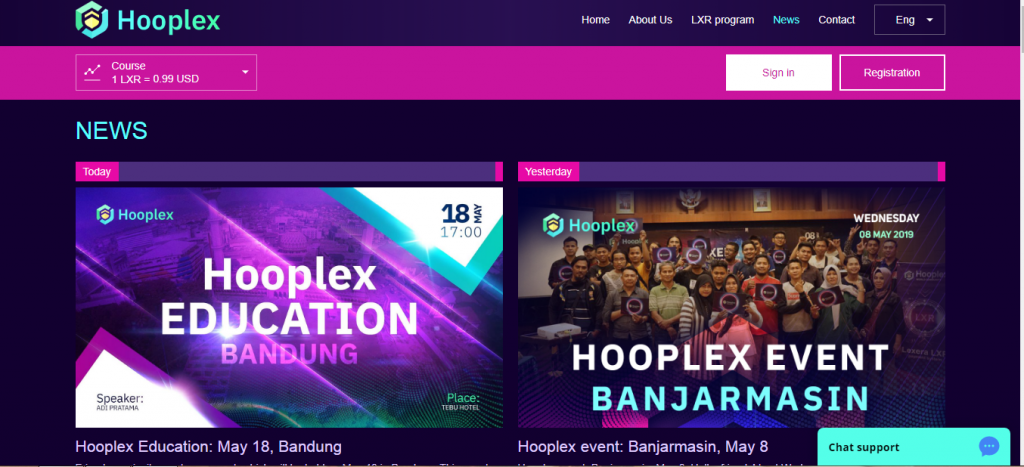The image size is (1024, 467).
Task: Go to the Home menu item
Action: click(596, 20)
